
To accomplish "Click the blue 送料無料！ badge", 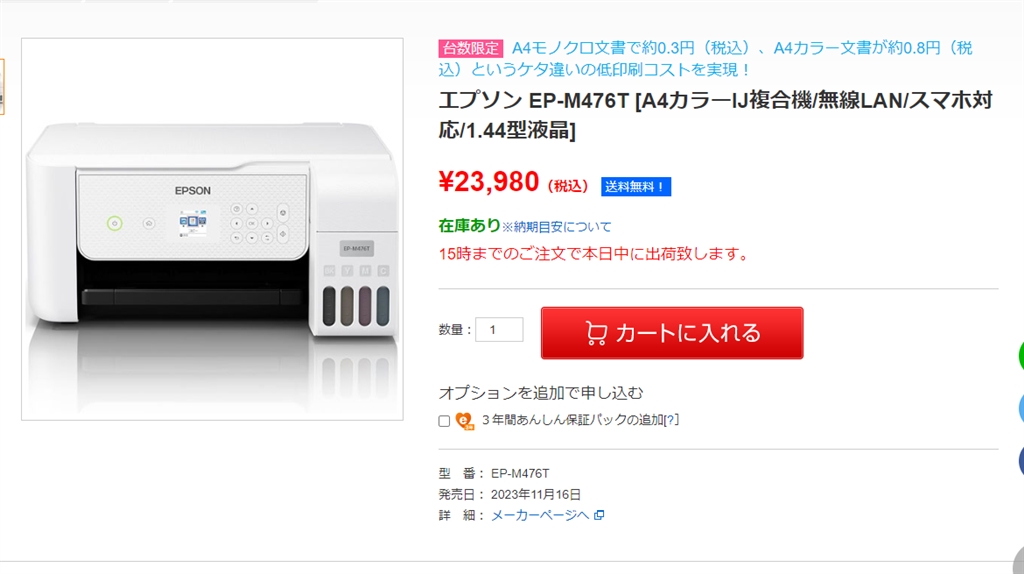I will click(635, 187).
